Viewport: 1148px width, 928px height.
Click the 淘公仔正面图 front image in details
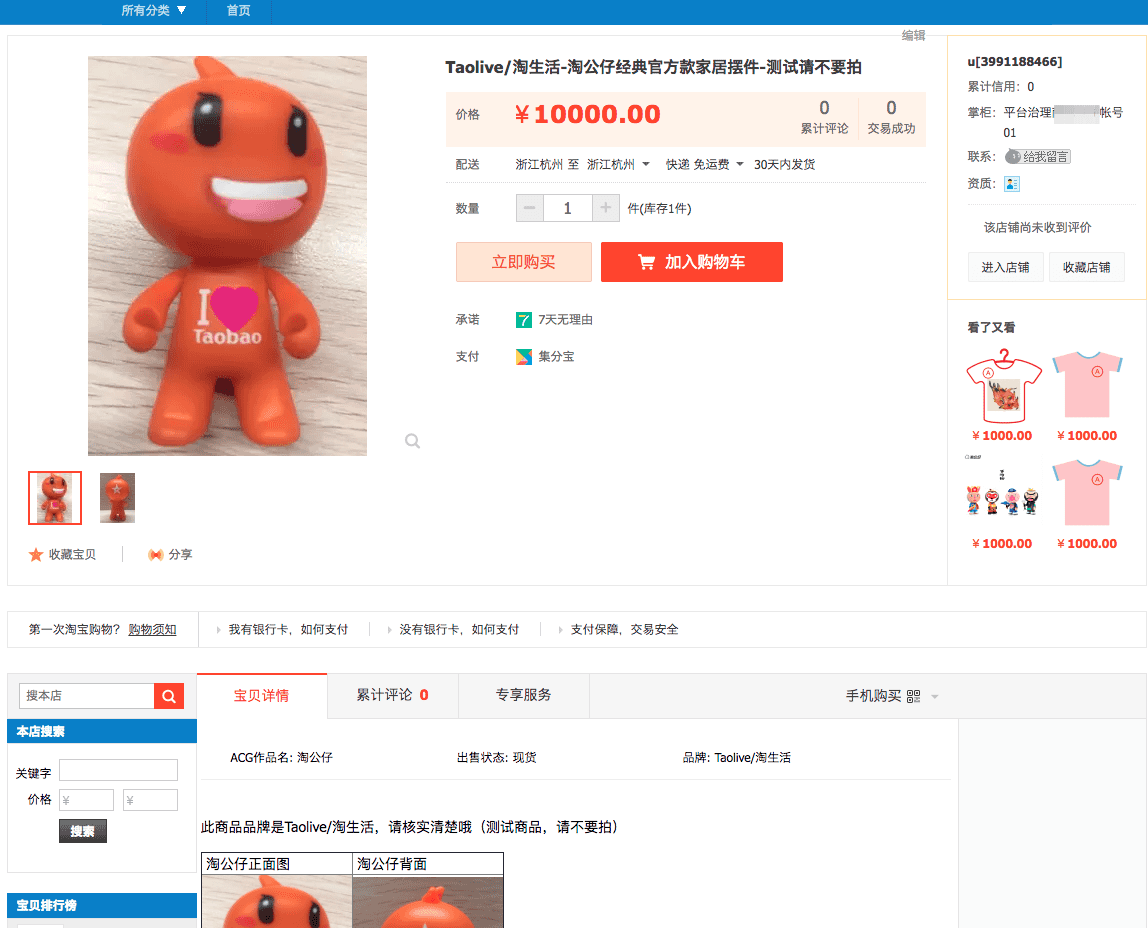click(277, 902)
